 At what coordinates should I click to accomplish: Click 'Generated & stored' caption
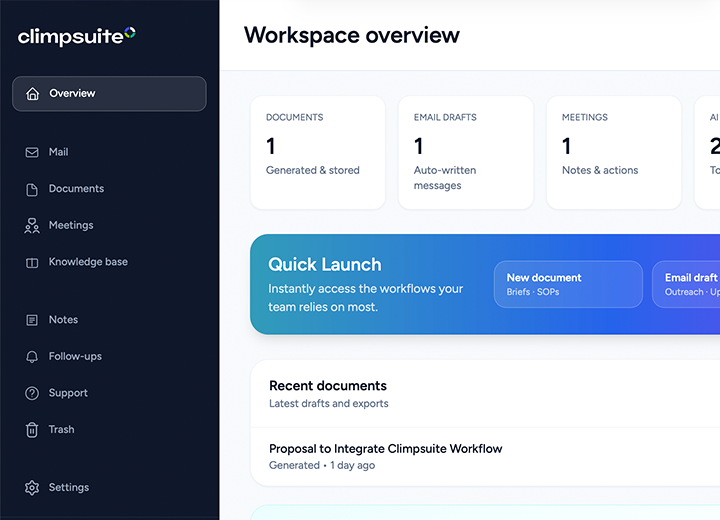[x=313, y=170]
